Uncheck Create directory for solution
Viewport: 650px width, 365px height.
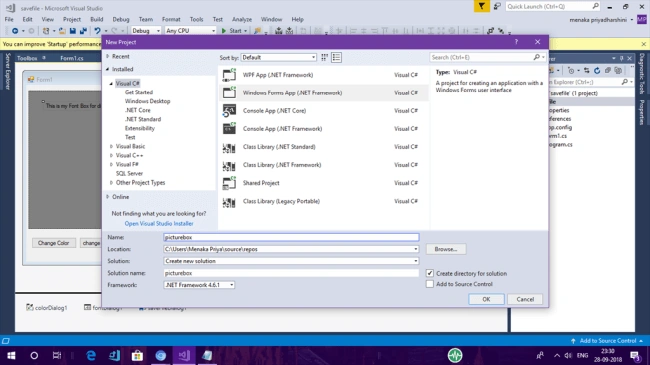coord(430,273)
